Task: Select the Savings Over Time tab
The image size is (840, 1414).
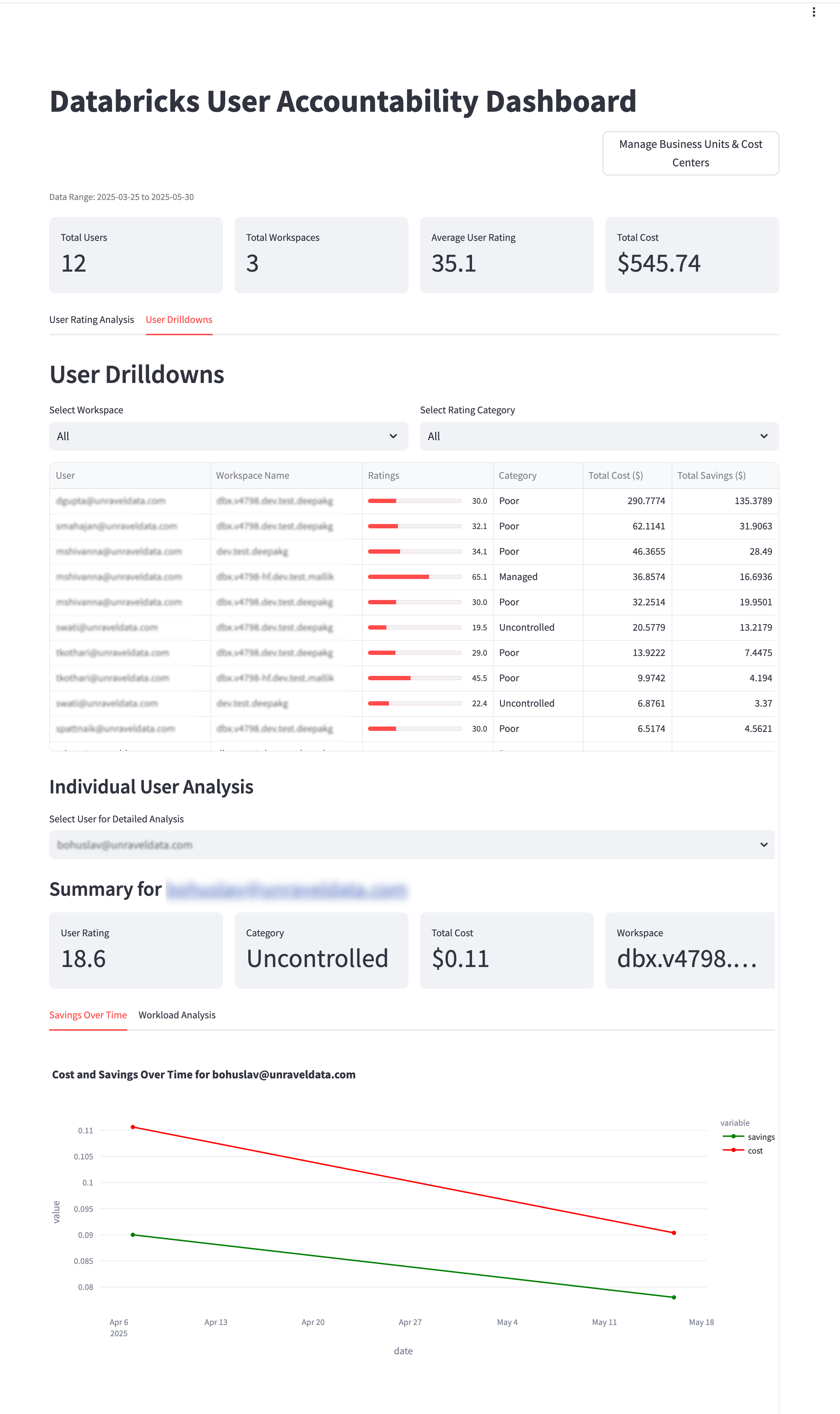Action: [88, 1015]
